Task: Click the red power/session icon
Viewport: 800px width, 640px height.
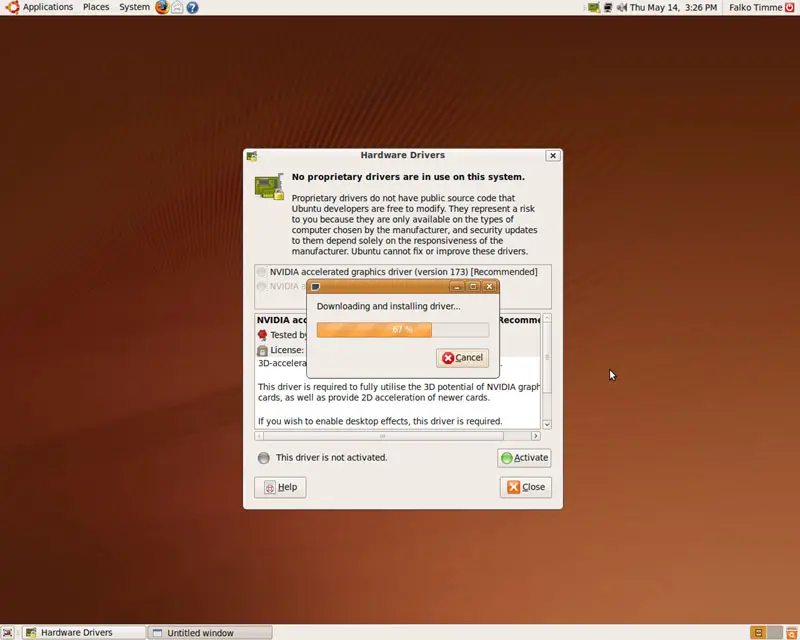Action: click(790, 7)
